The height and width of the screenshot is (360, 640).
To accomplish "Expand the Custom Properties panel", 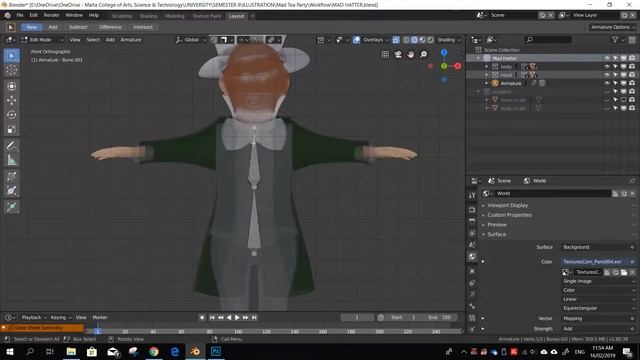I will [x=509, y=215].
